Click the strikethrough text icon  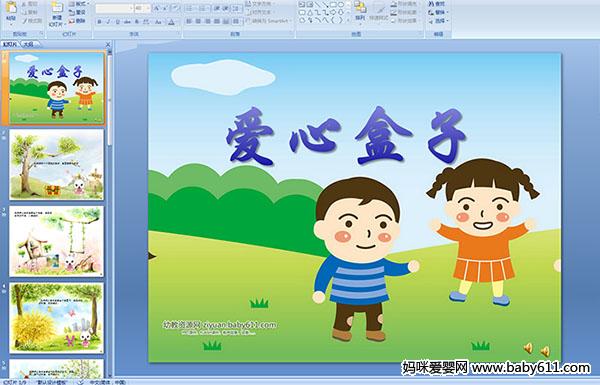[x=127, y=22]
